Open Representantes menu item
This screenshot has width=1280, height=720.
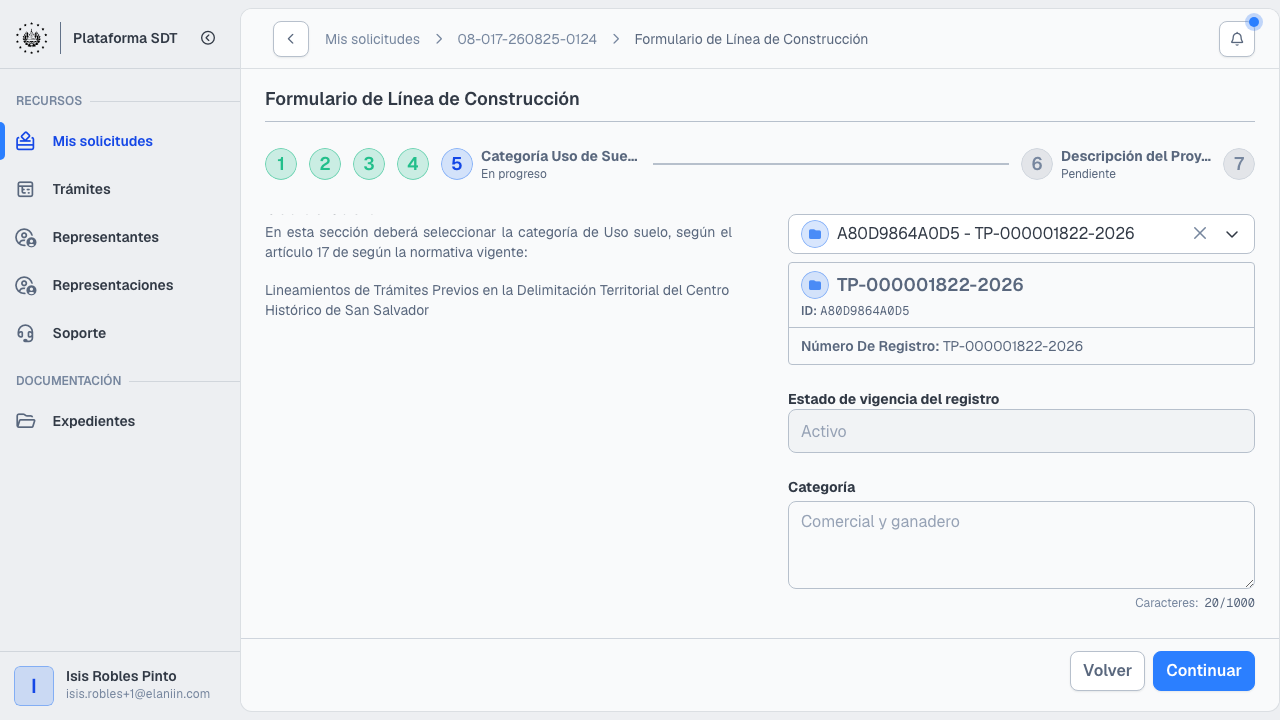point(120,237)
